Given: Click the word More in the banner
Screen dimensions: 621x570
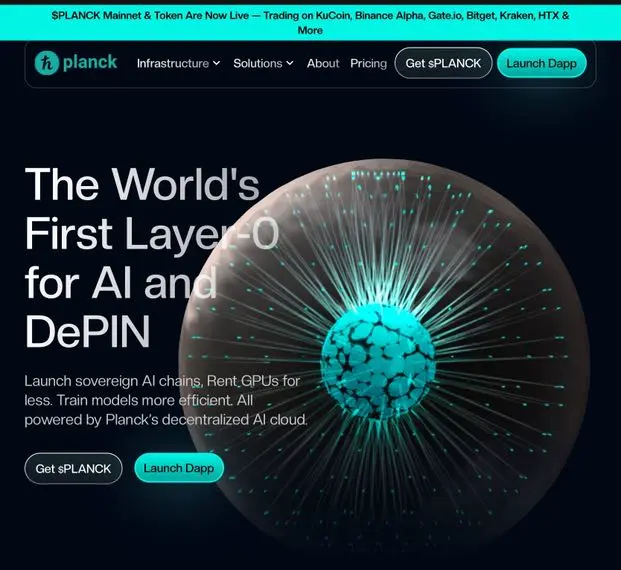Looking at the screenshot, I should pyautogui.click(x=310, y=30).
